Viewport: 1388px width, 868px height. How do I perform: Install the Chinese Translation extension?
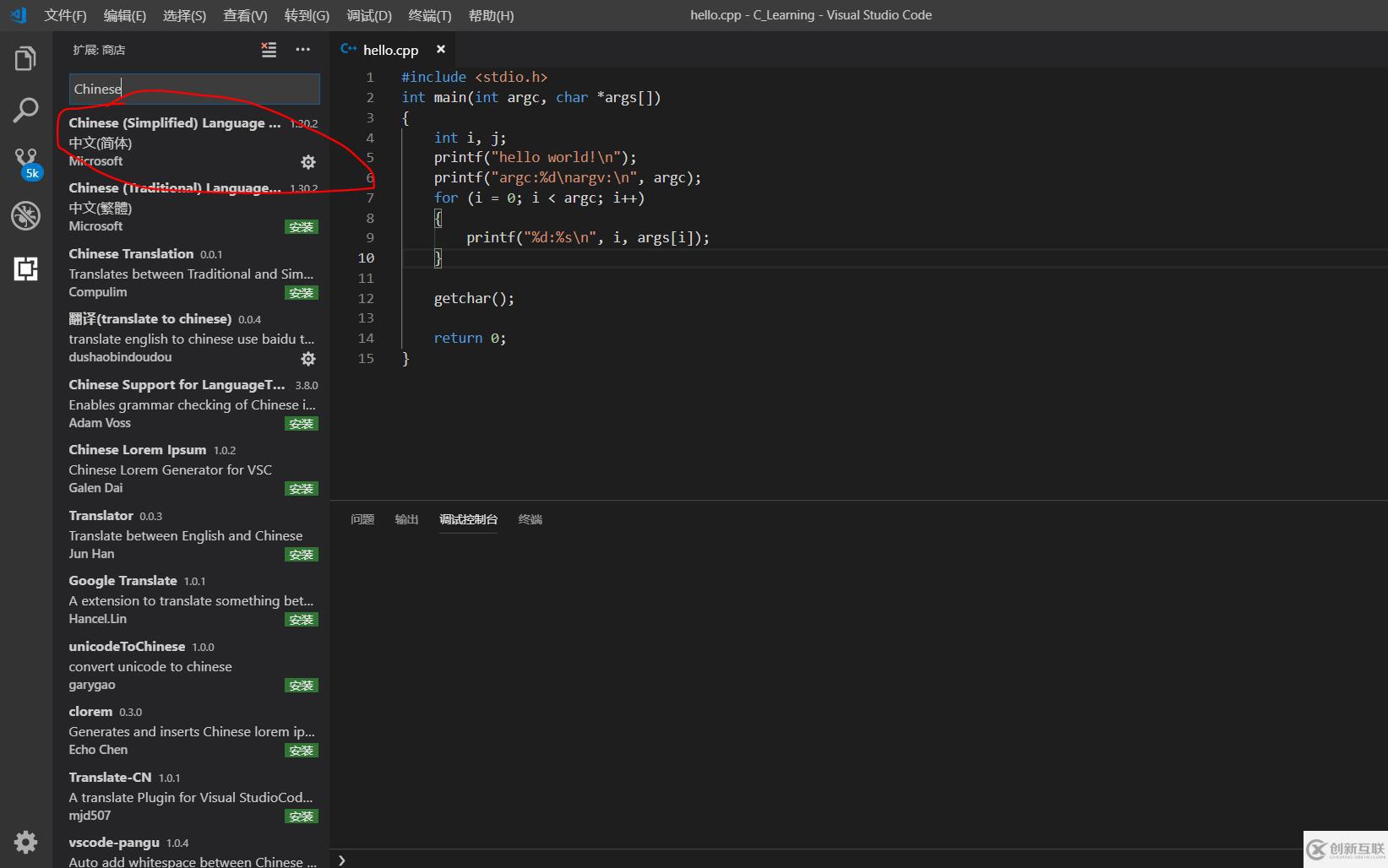tap(302, 293)
